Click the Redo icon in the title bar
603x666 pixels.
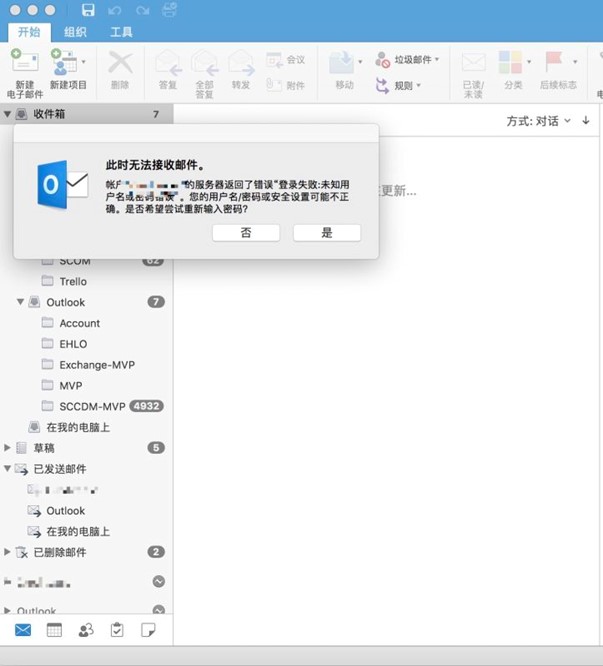(x=143, y=10)
